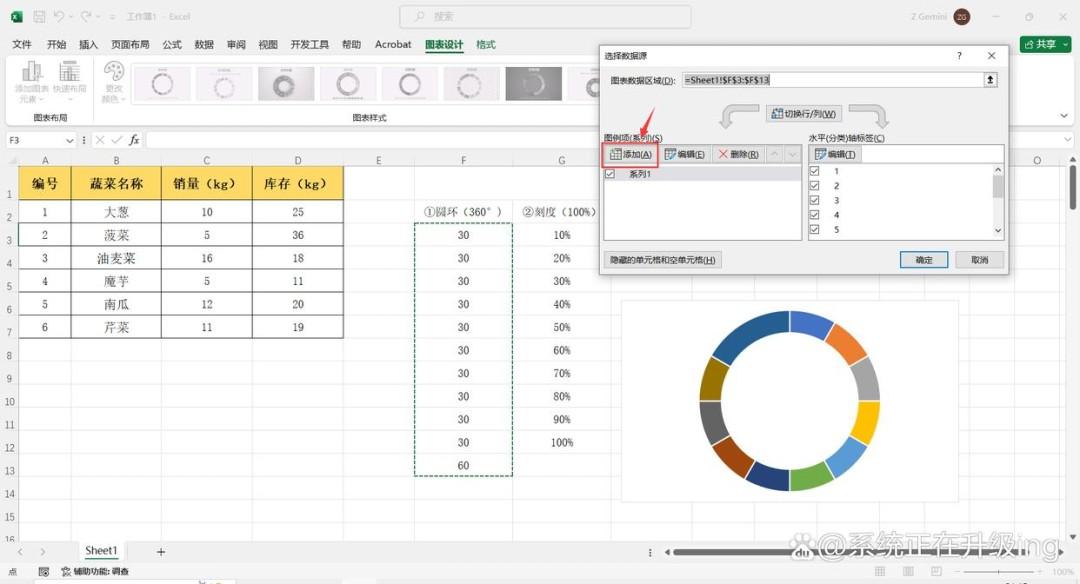Open the Share (共享) dropdown arrow

tap(1066, 44)
